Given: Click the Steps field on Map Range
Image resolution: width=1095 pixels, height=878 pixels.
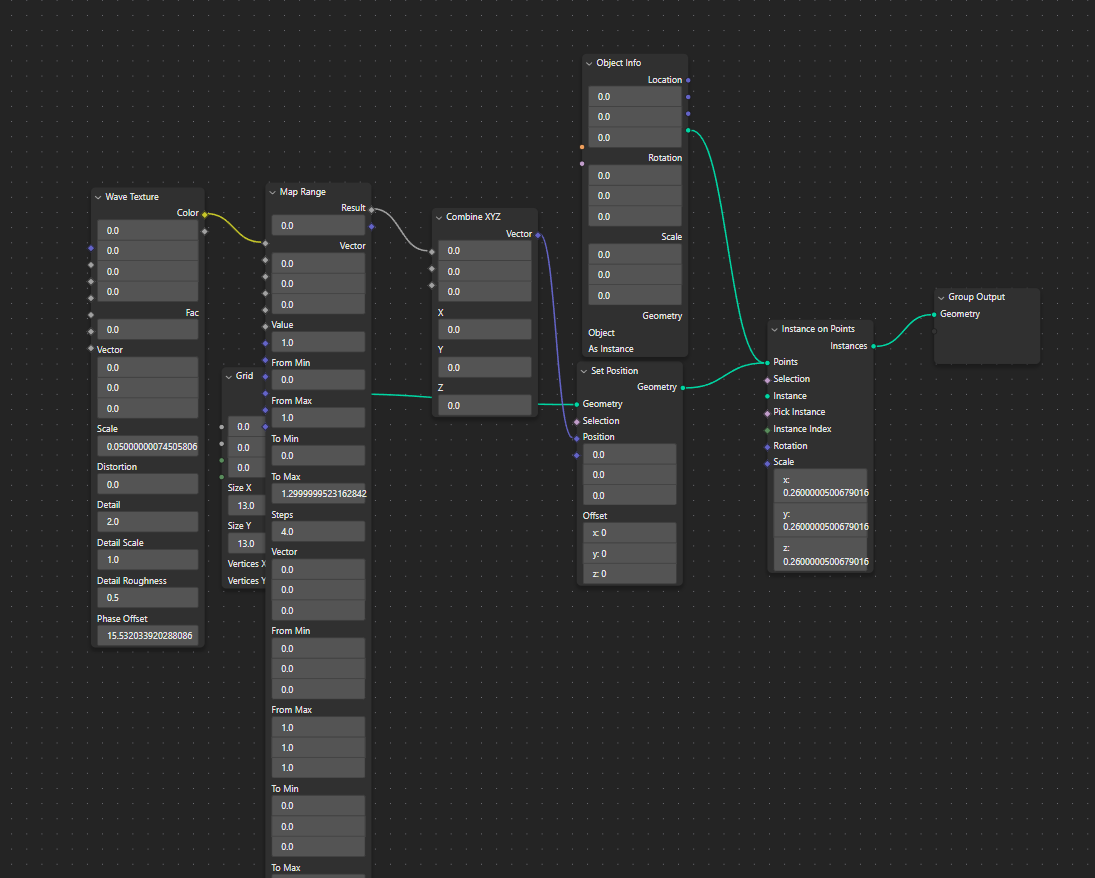Looking at the screenshot, I should pyautogui.click(x=318, y=531).
